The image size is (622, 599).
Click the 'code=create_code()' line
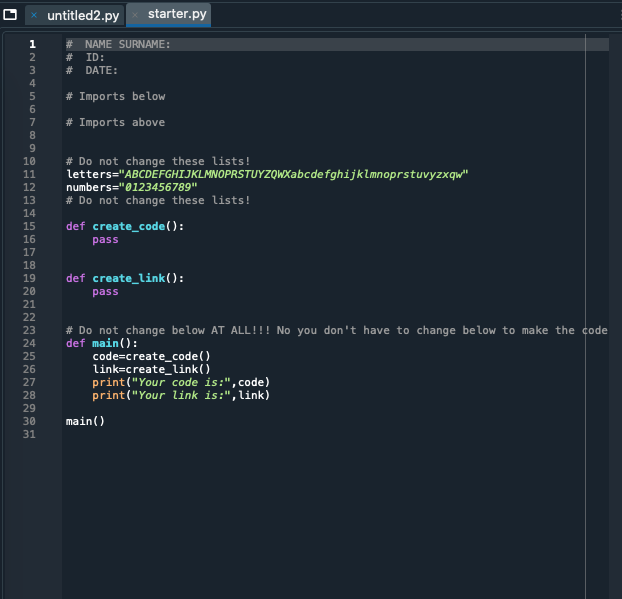152,356
